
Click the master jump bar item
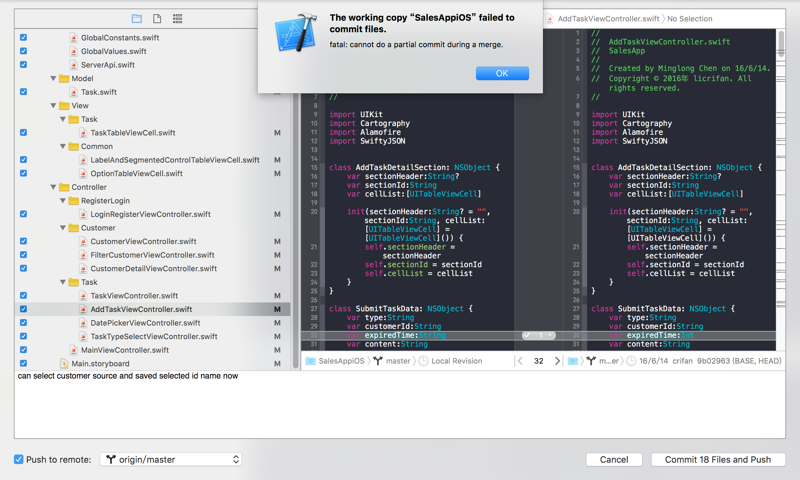[392, 361]
